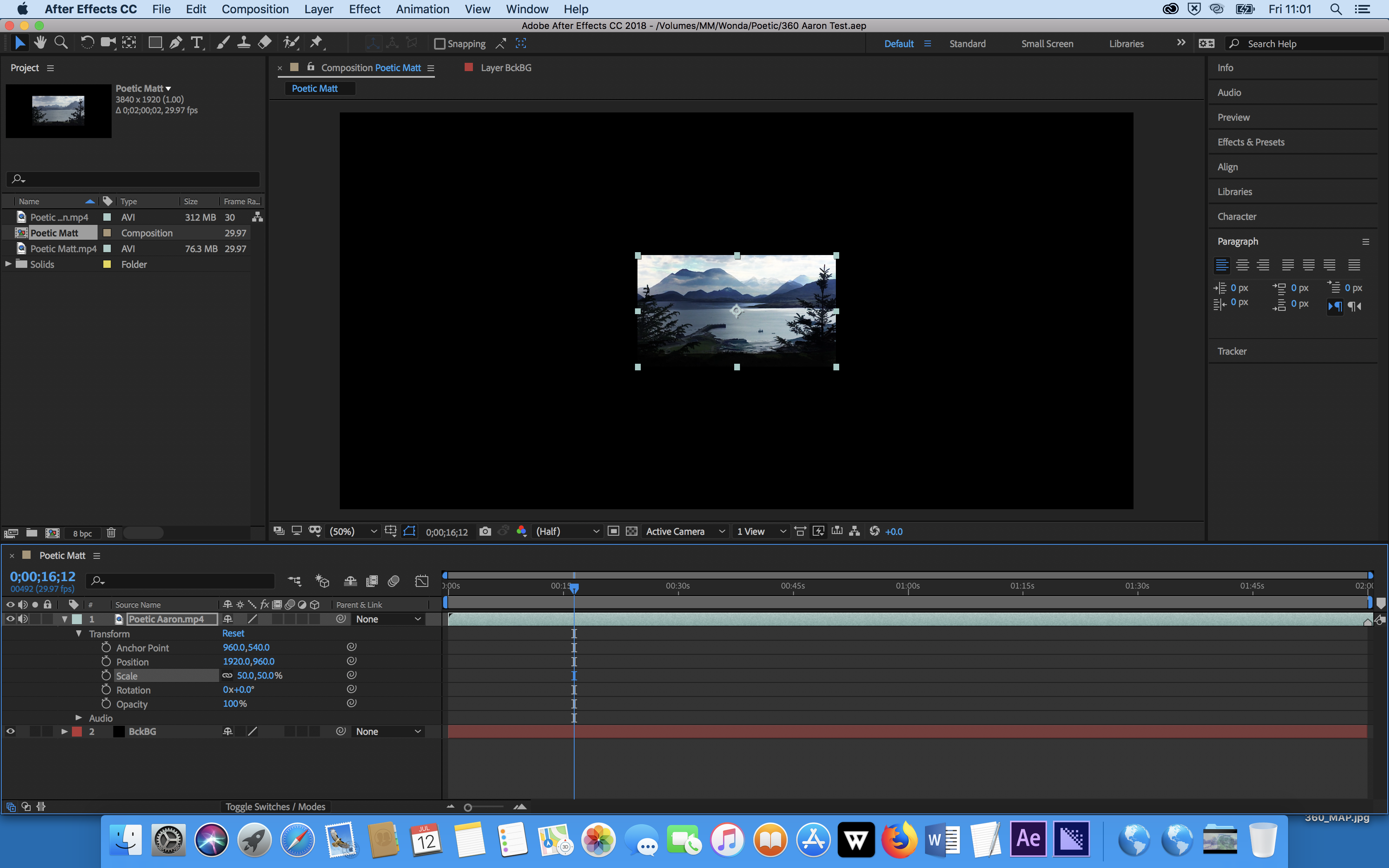The height and width of the screenshot is (868, 1389).
Task: Select the Pen tool
Action: coord(176,43)
